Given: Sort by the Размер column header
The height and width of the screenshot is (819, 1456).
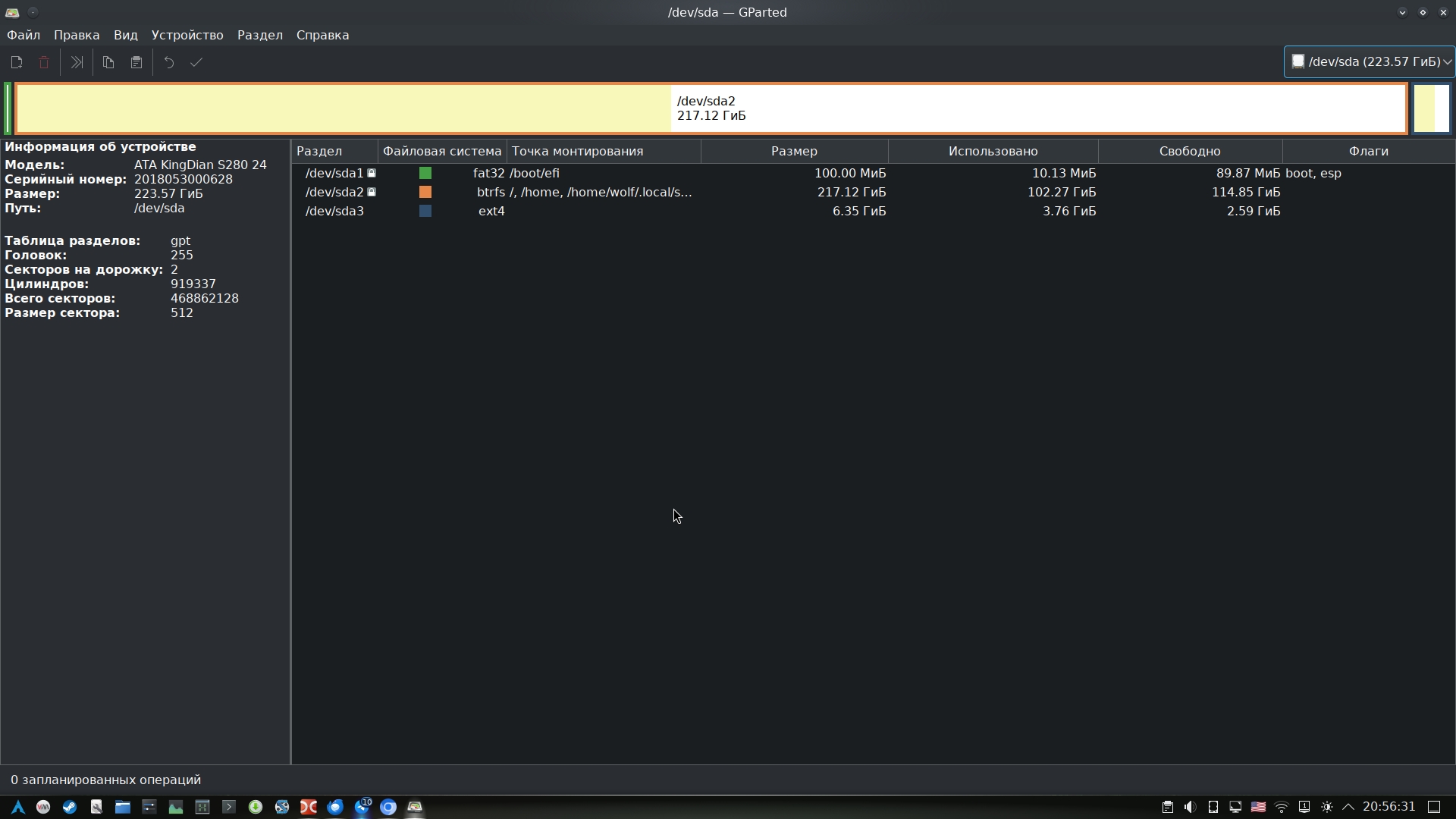Looking at the screenshot, I should click(x=794, y=151).
